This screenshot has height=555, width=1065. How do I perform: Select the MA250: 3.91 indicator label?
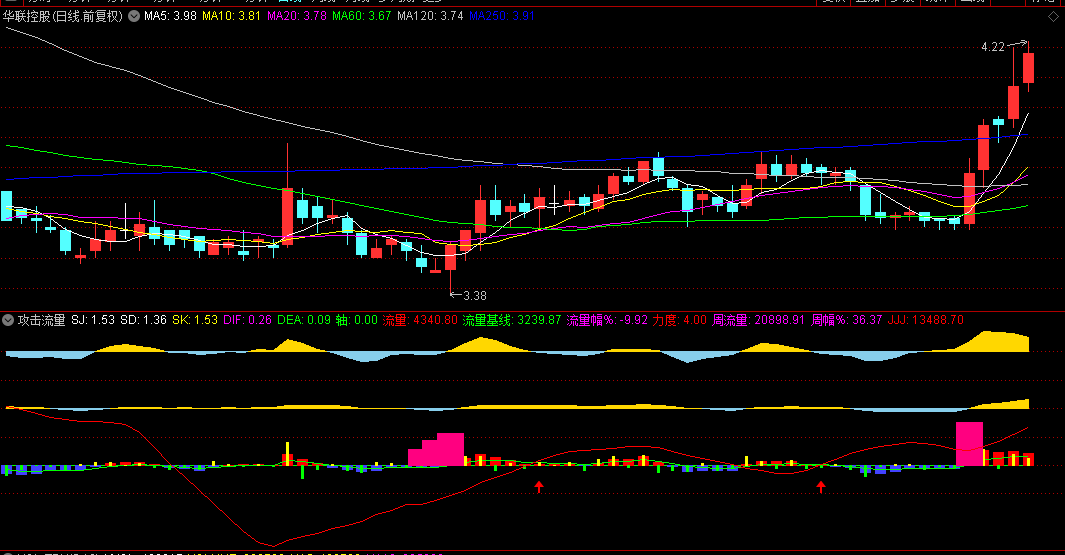click(x=502, y=16)
